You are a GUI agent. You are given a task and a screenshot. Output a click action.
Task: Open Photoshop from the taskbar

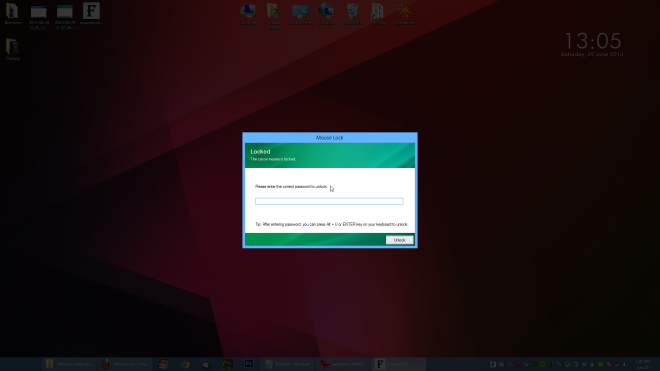click(x=249, y=364)
